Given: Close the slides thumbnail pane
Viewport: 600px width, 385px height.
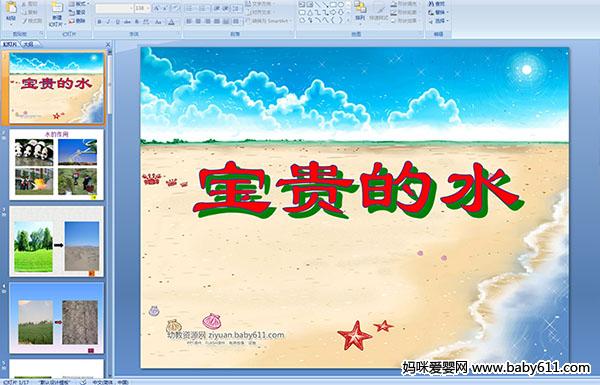Looking at the screenshot, I should (108, 44).
